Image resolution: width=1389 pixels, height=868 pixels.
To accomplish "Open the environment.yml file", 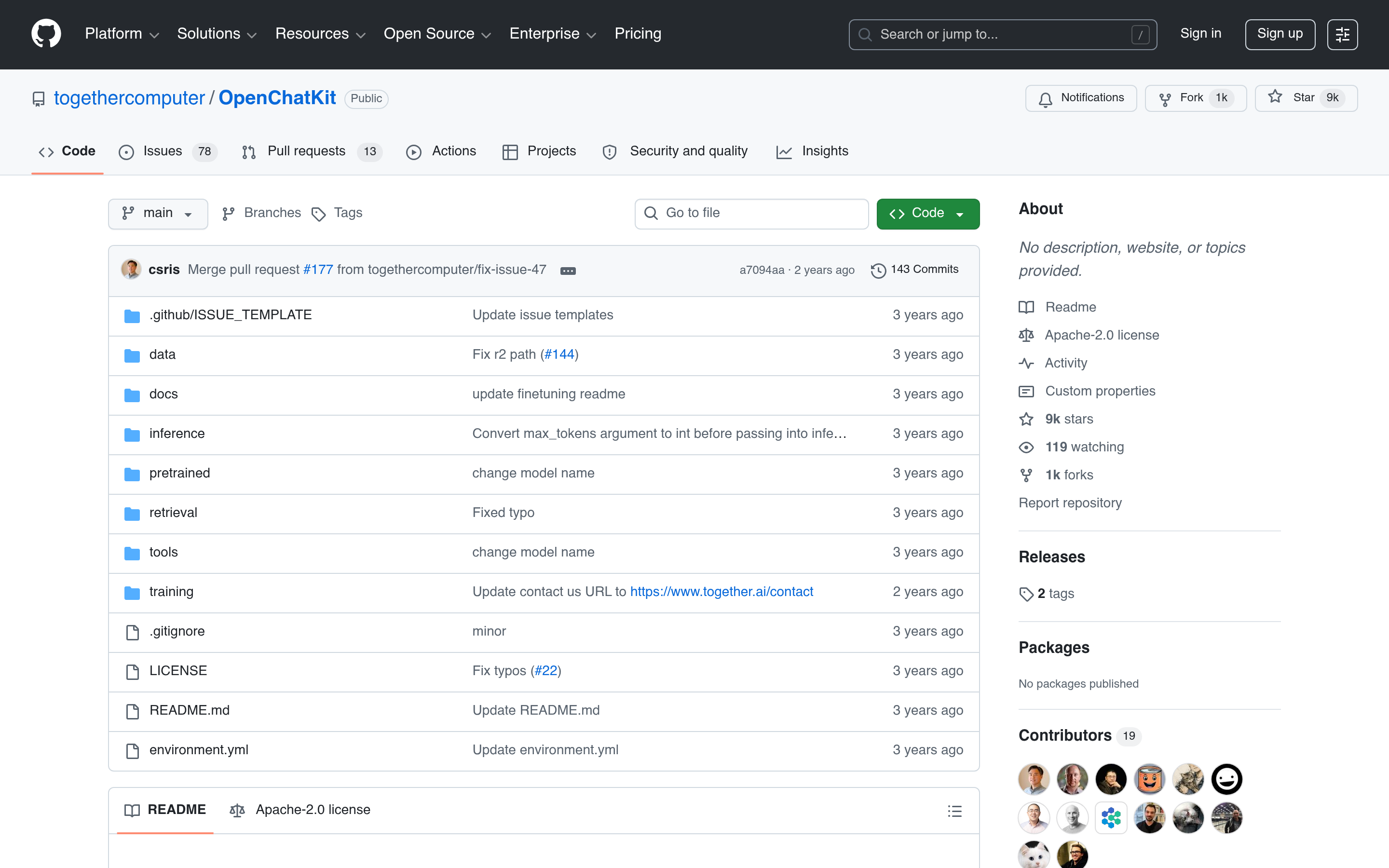I will [x=199, y=750].
